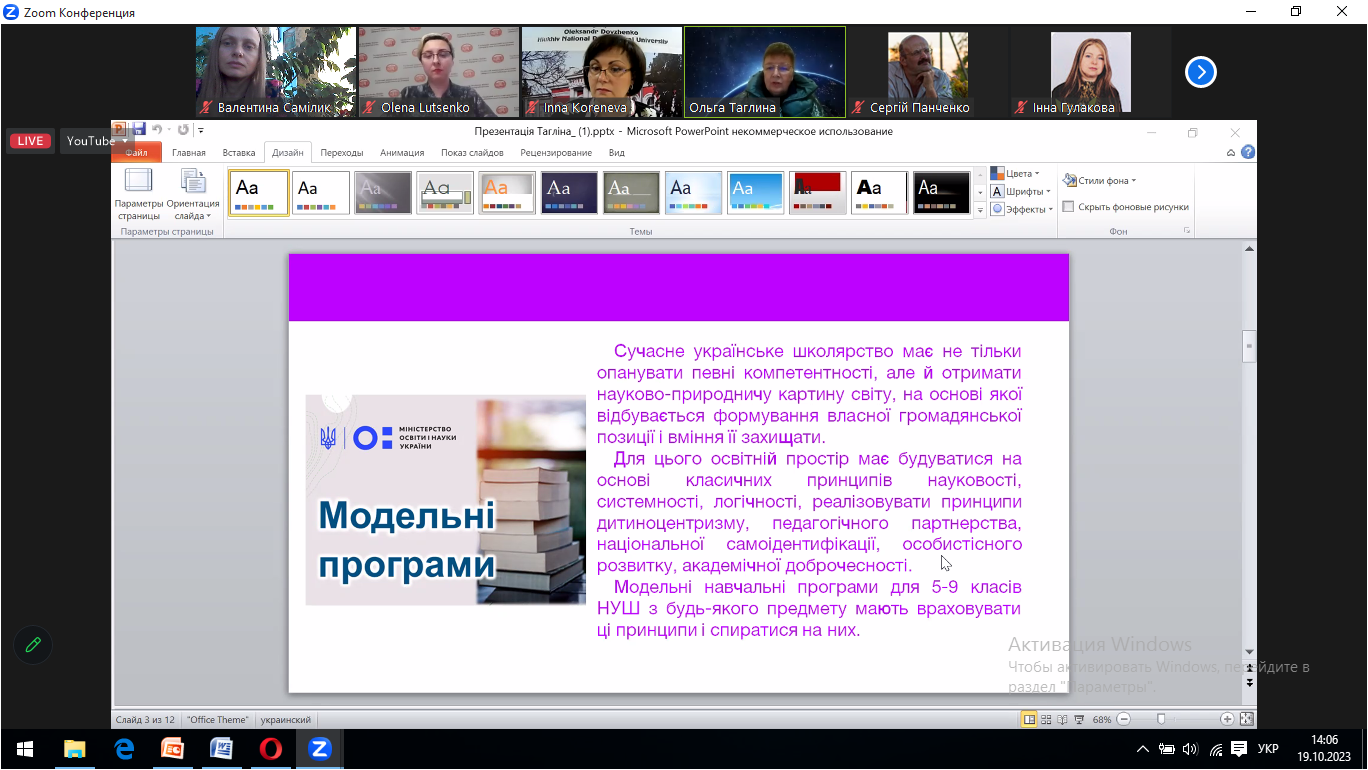Apply the red banner theme thumbnail
Screen dimensions: 1368x770
click(817, 193)
